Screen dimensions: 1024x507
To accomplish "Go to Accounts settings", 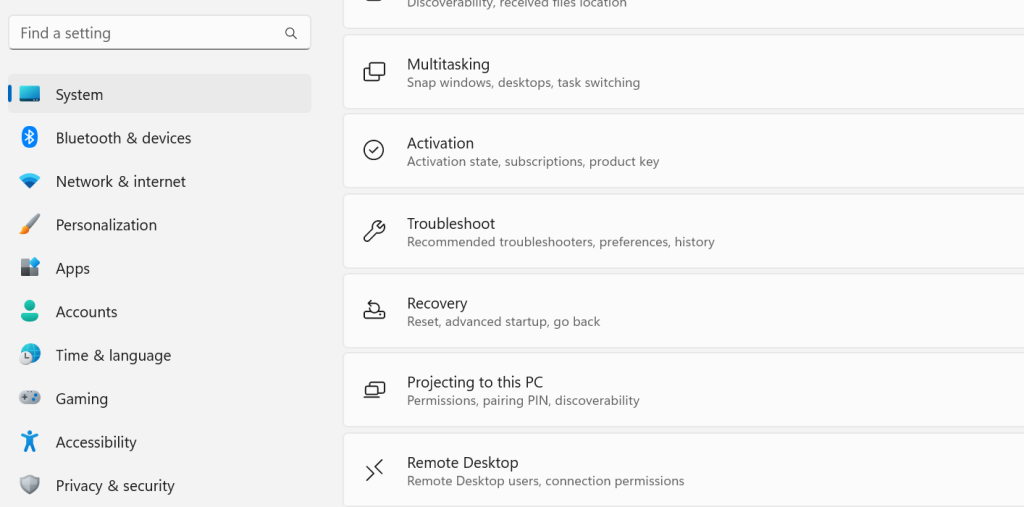I will (86, 312).
